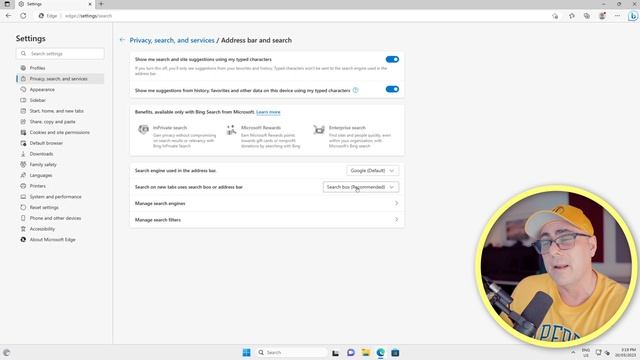Open the ENG language indicator in tray
Image resolution: width=640 pixels, height=360 pixels.
[x=586, y=353]
